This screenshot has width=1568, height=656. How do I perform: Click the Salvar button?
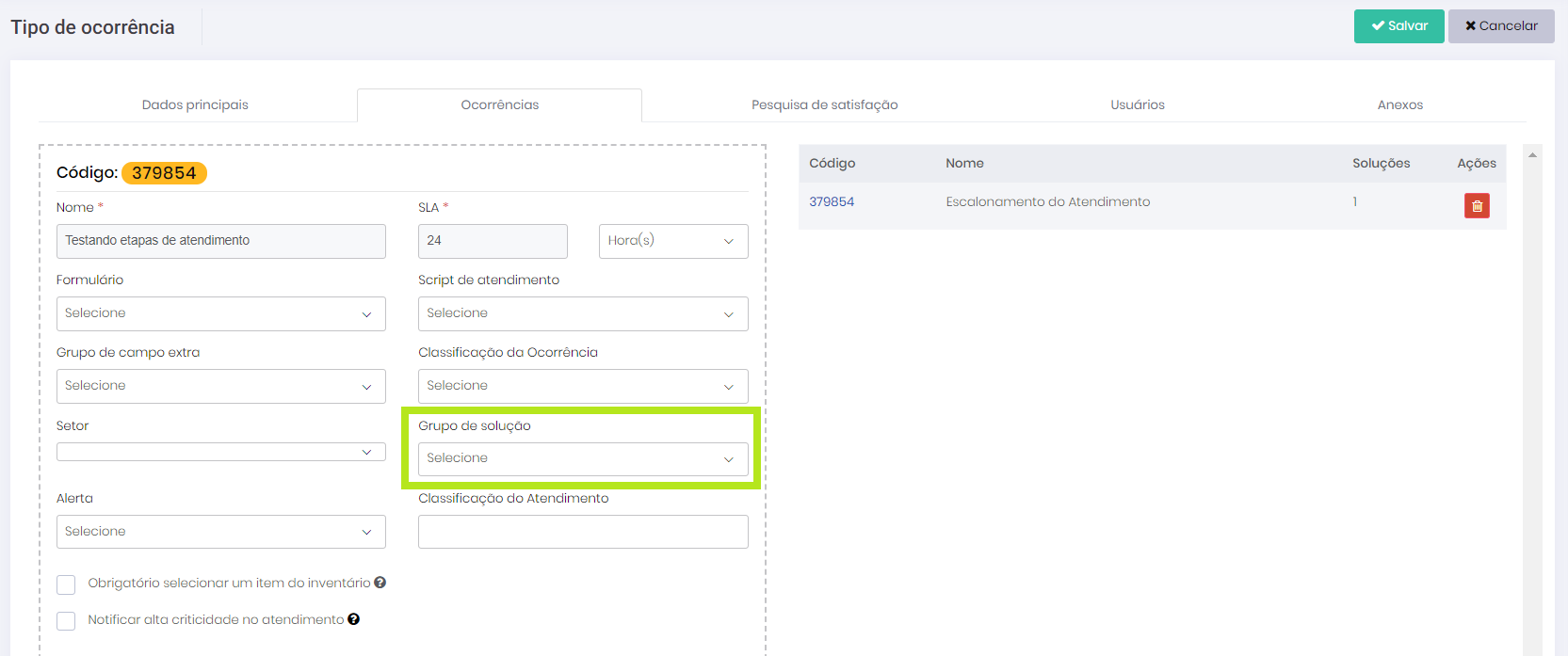point(1398,26)
